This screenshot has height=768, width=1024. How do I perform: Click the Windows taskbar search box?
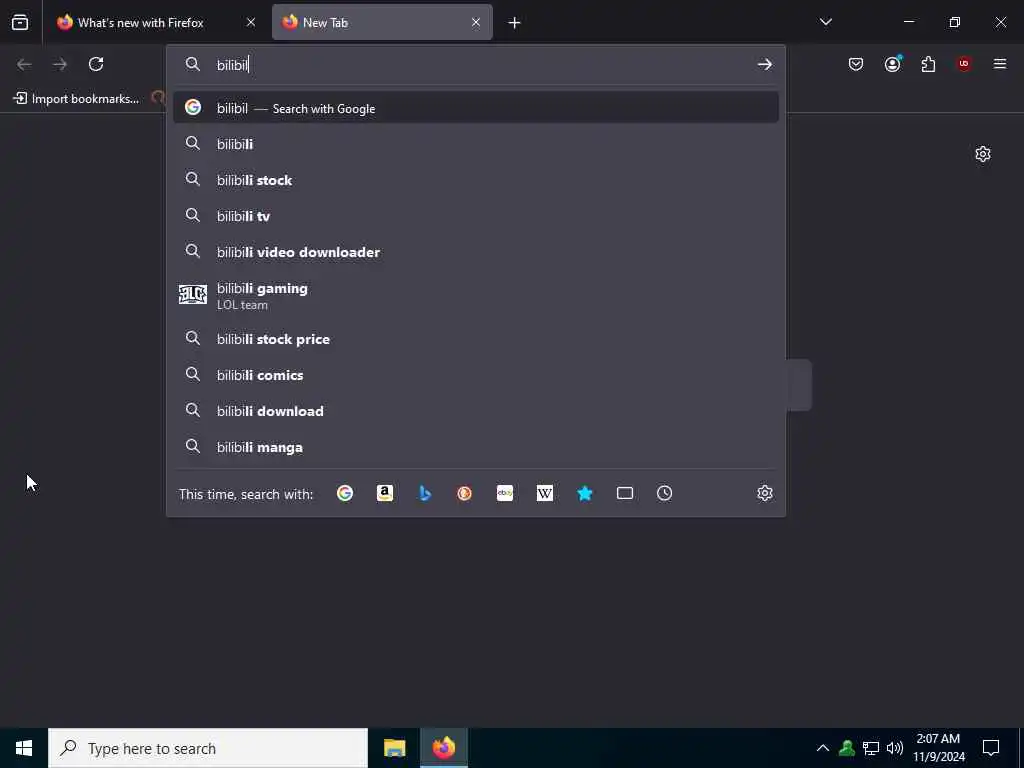pyautogui.click(x=208, y=748)
